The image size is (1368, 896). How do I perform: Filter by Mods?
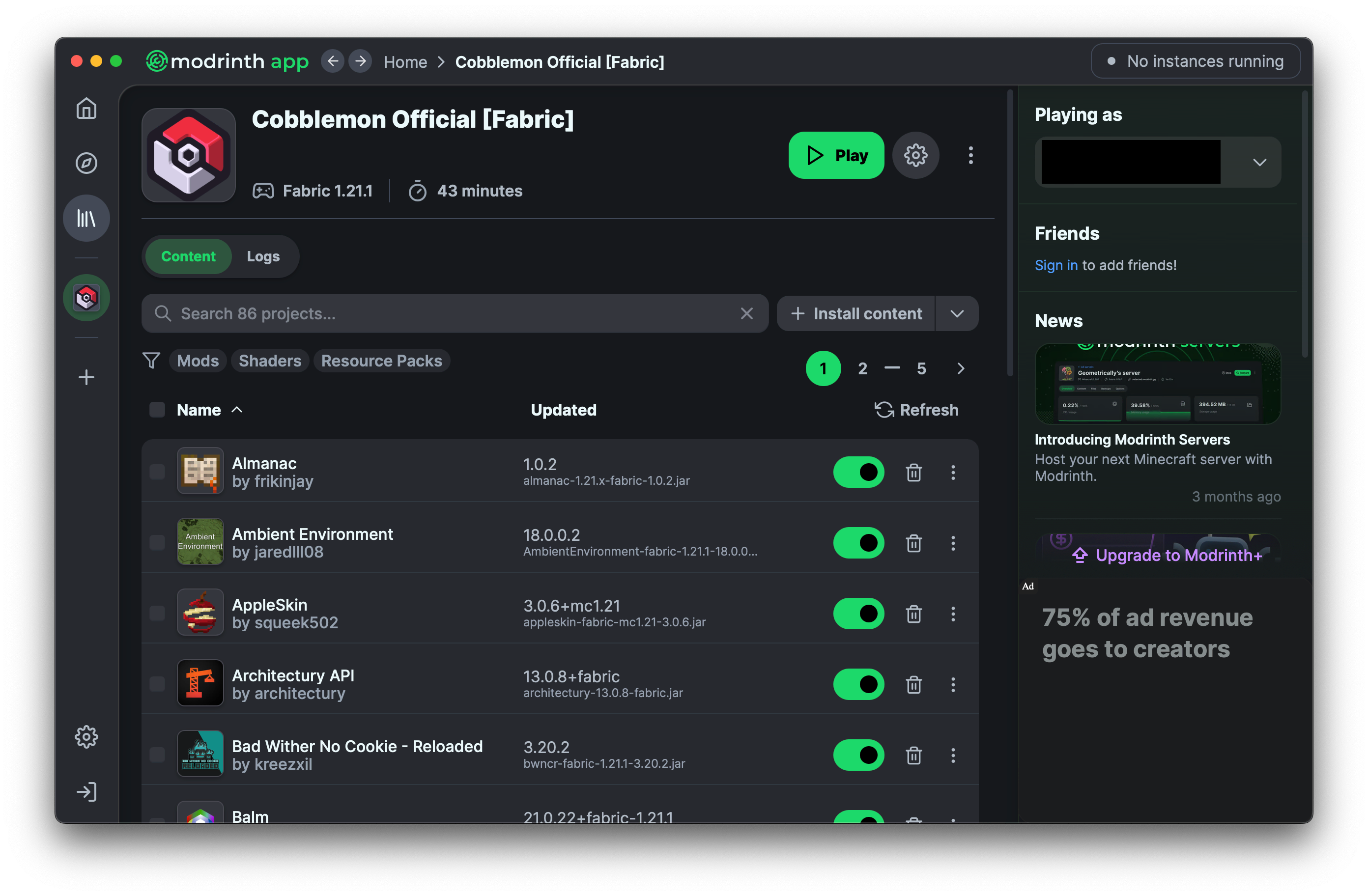tap(198, 361)
